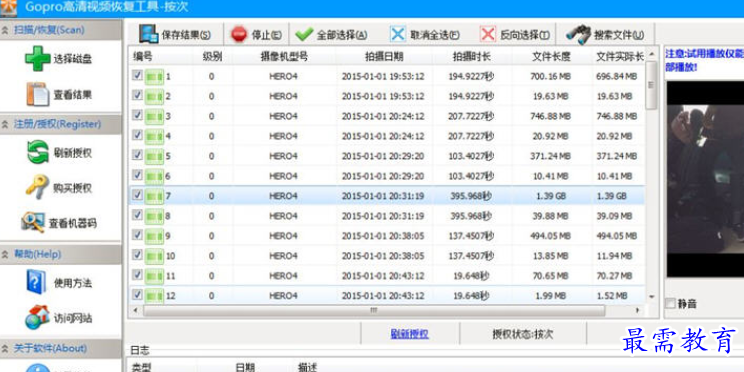Click the Visit Website house icon
The width and height of the screenshot is (744, 372).
click(x=37, y=317)
